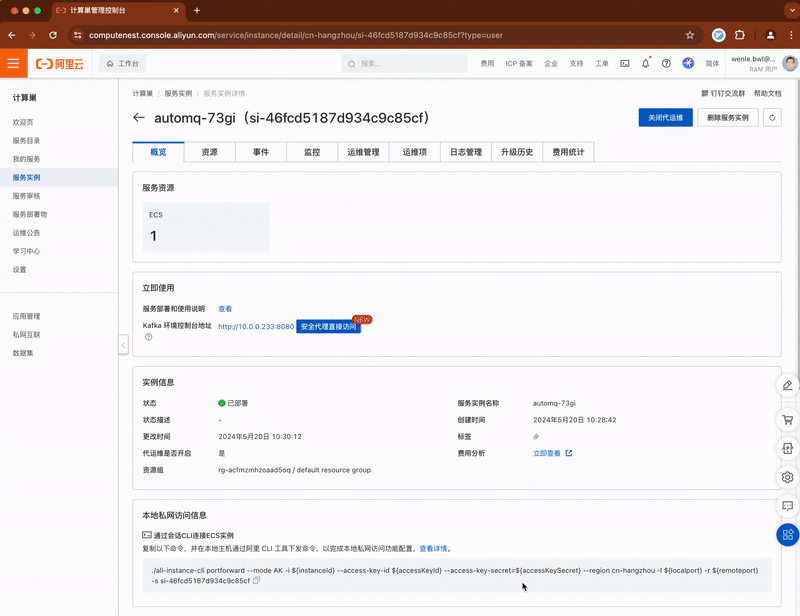Open 我的服务 in sidebar
Image resolution: width=800 pixels, height=616 pixels.
[27, 159]
